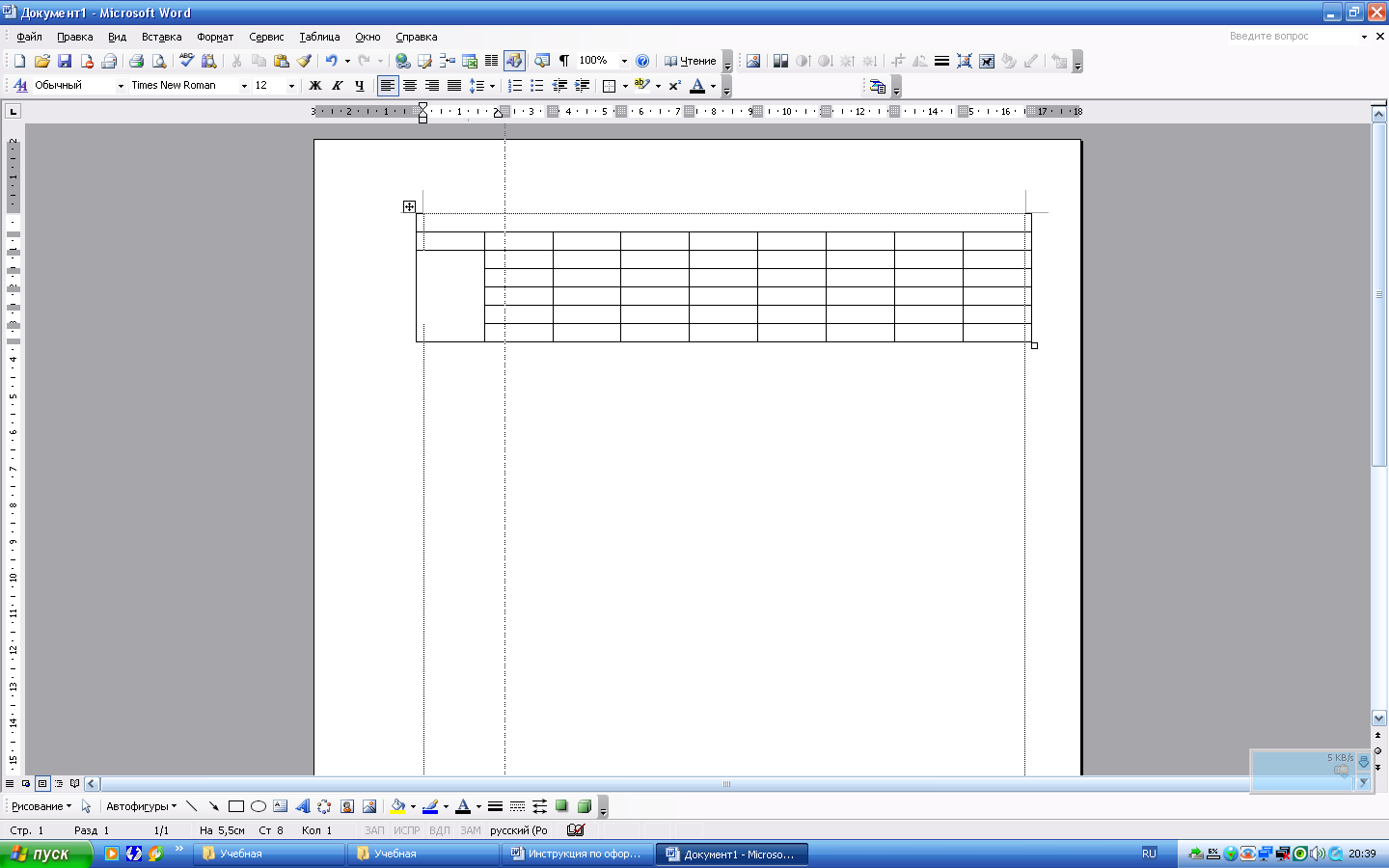Insert a numbered list
This screenshot has height=868, width=1389.
[x=515, y=86]
